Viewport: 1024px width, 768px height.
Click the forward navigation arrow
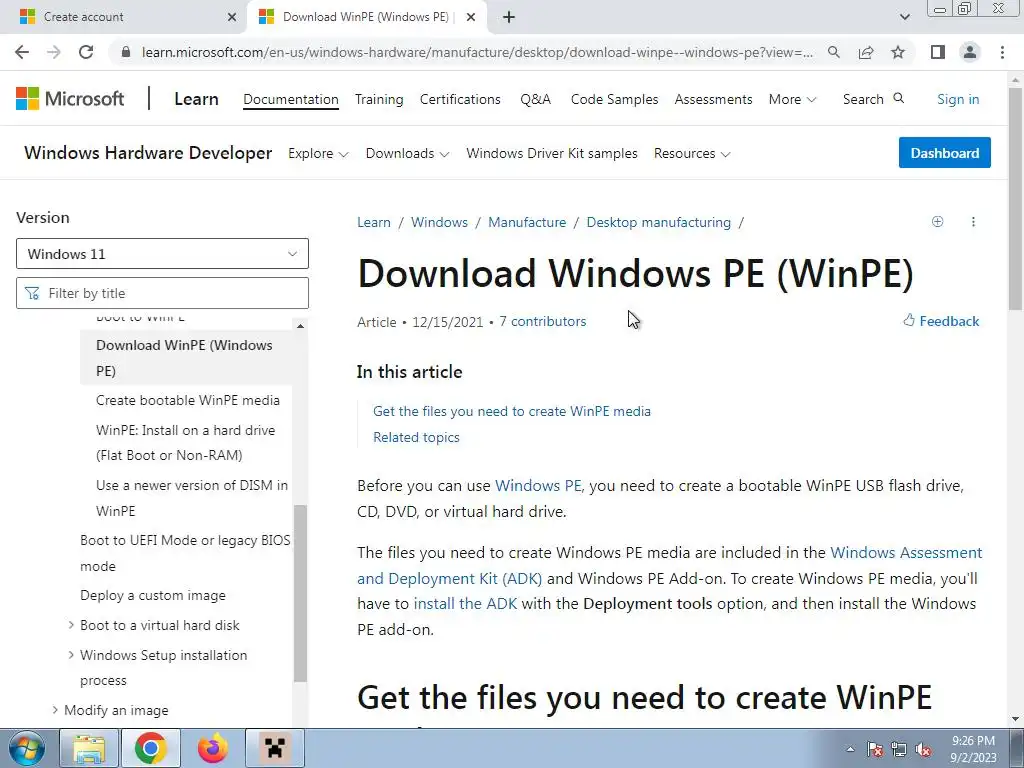[54, 52]
